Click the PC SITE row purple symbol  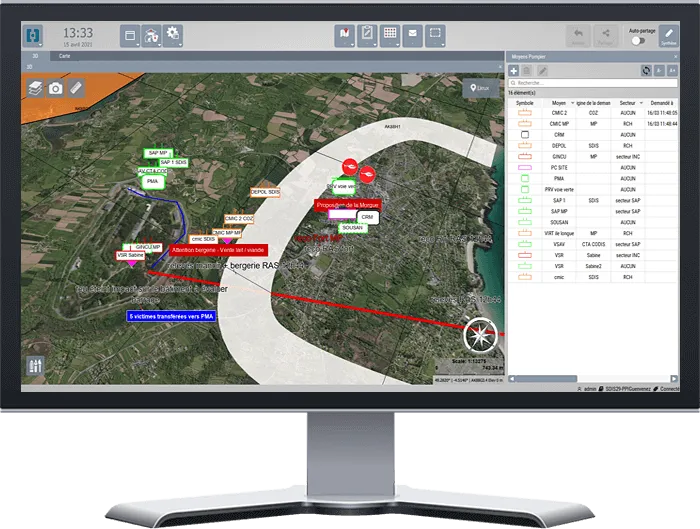(525, 168)
